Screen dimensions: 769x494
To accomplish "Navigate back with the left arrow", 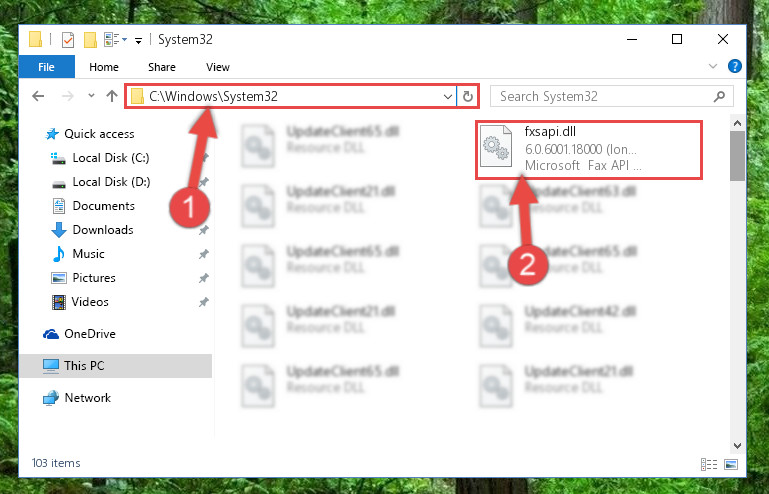I will pyautogui.click(x=38, y=96).
